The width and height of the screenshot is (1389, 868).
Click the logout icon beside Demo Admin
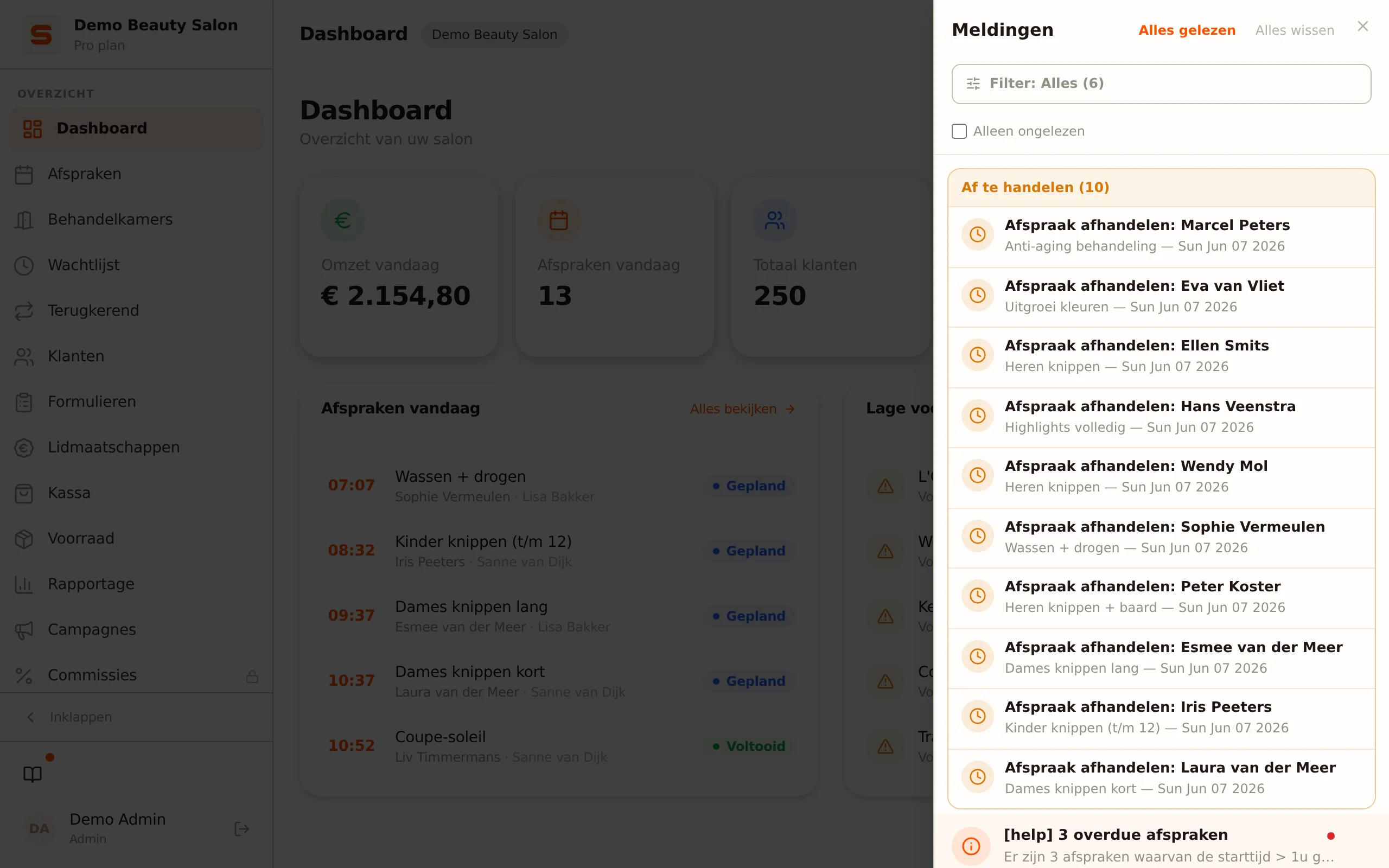(241, 828)
